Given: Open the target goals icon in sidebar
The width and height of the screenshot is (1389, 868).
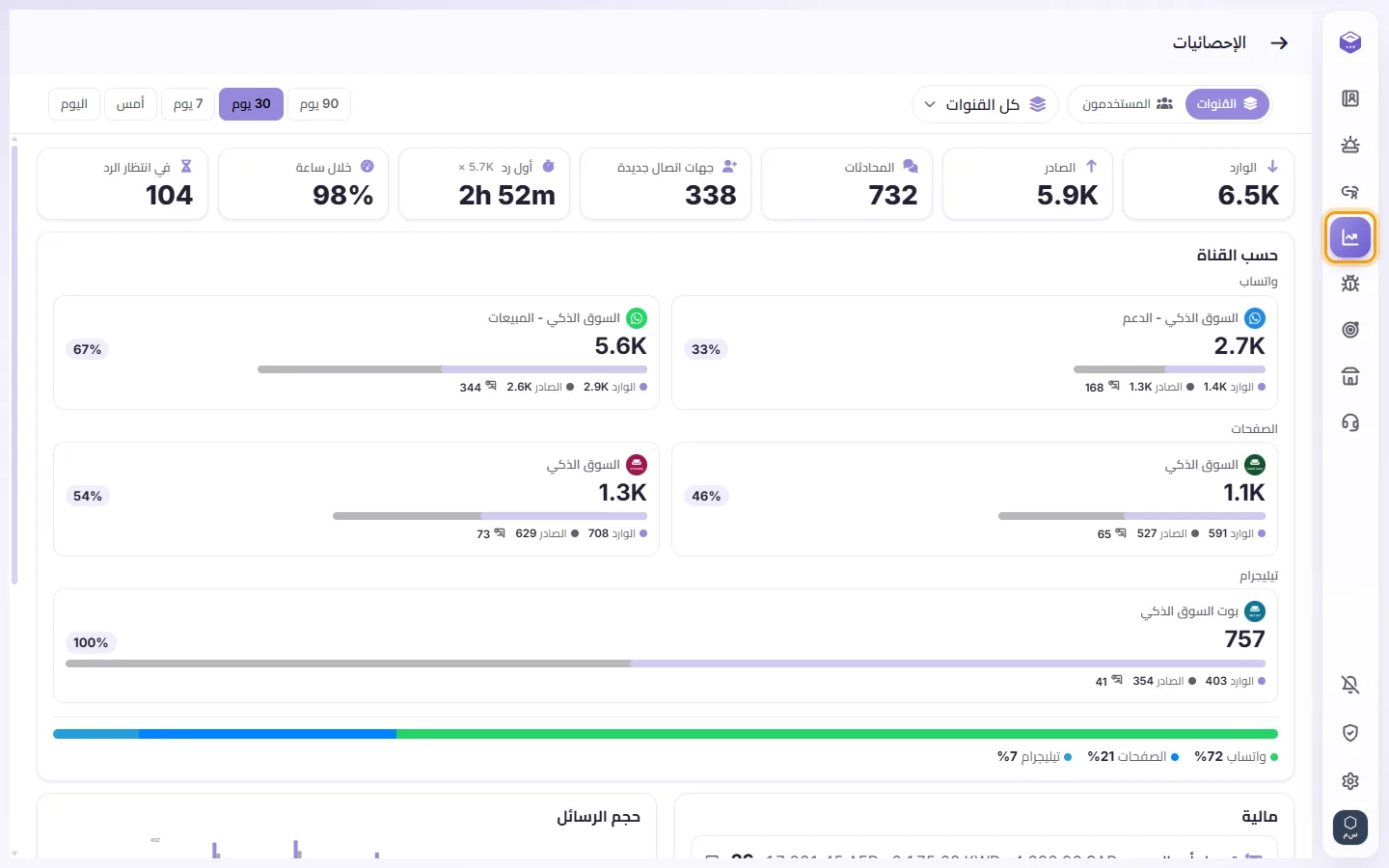Looking at the screenshot, I should (x=1350, y=330).
